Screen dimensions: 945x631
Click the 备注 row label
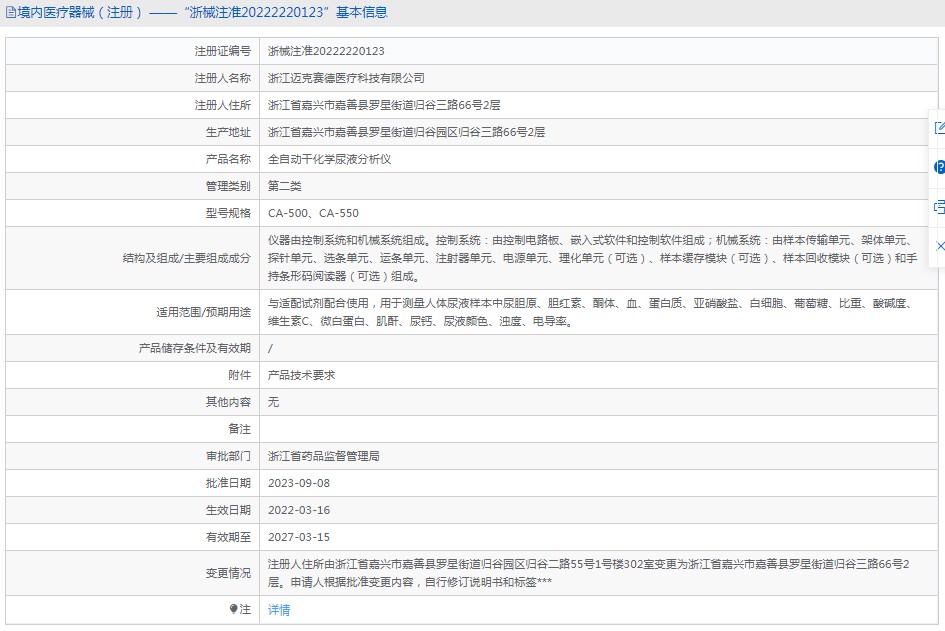coord(239,429)
